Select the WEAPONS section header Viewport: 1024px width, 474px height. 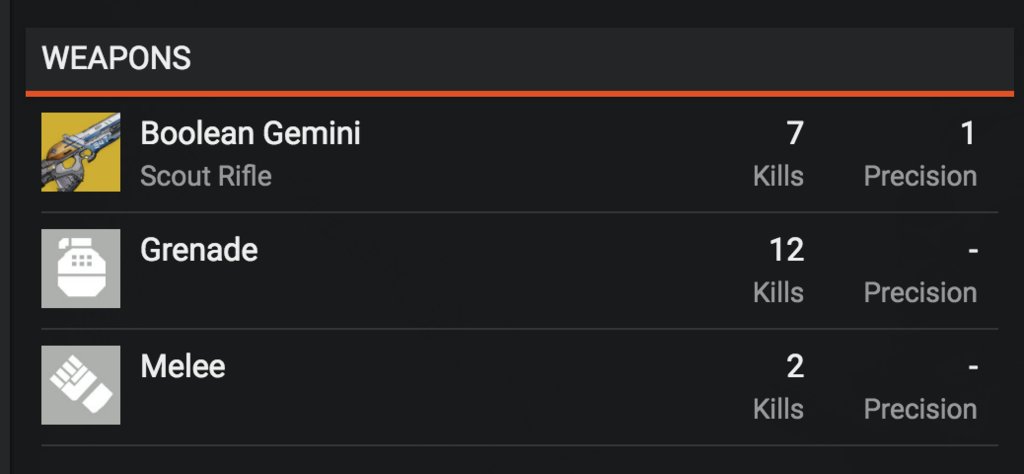(116, 58)
